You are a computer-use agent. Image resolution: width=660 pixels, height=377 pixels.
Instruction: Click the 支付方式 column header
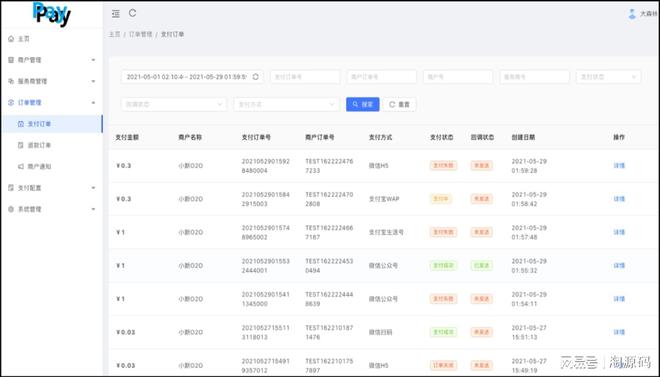pos(381,138)
